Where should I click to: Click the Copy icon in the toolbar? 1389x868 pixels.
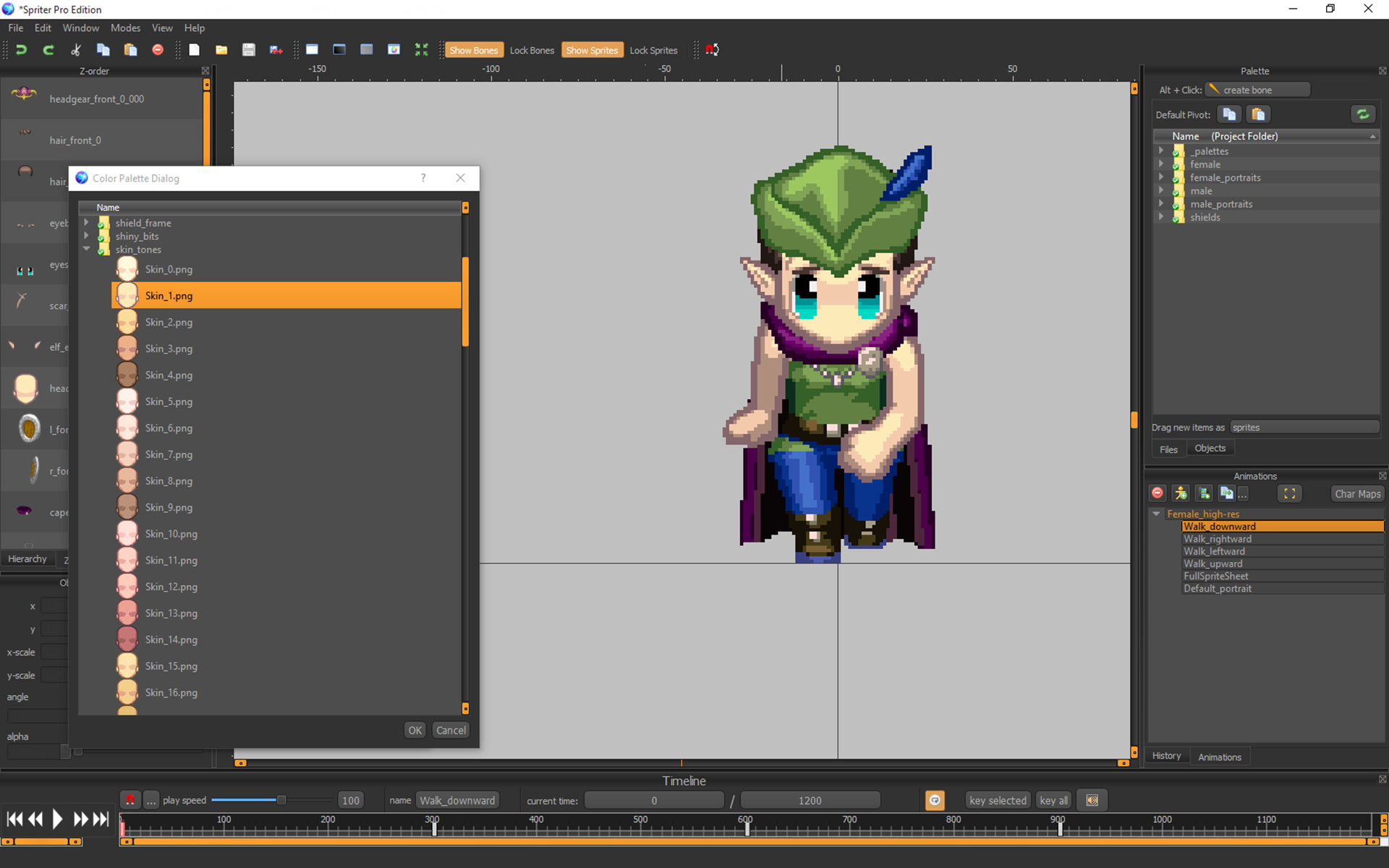click(103, 49)
